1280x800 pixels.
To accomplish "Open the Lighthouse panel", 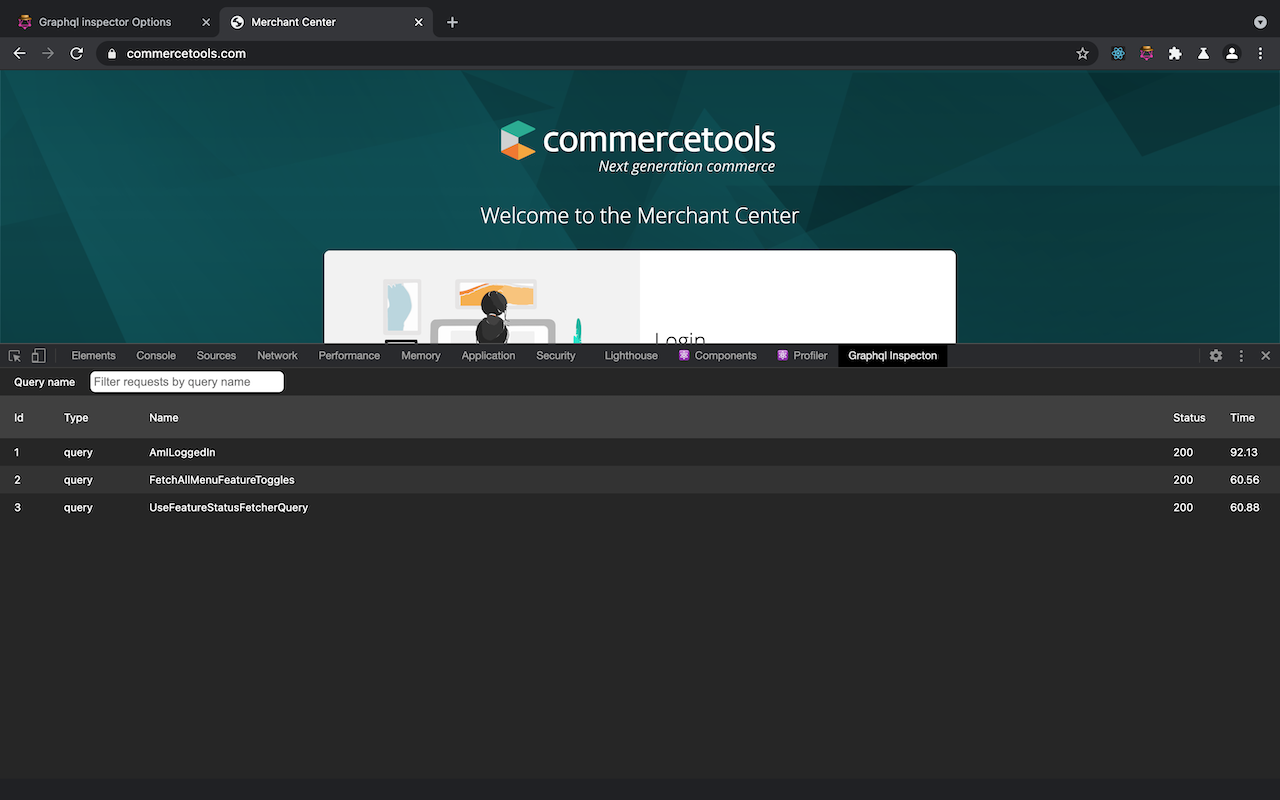I will click(630, 355).
